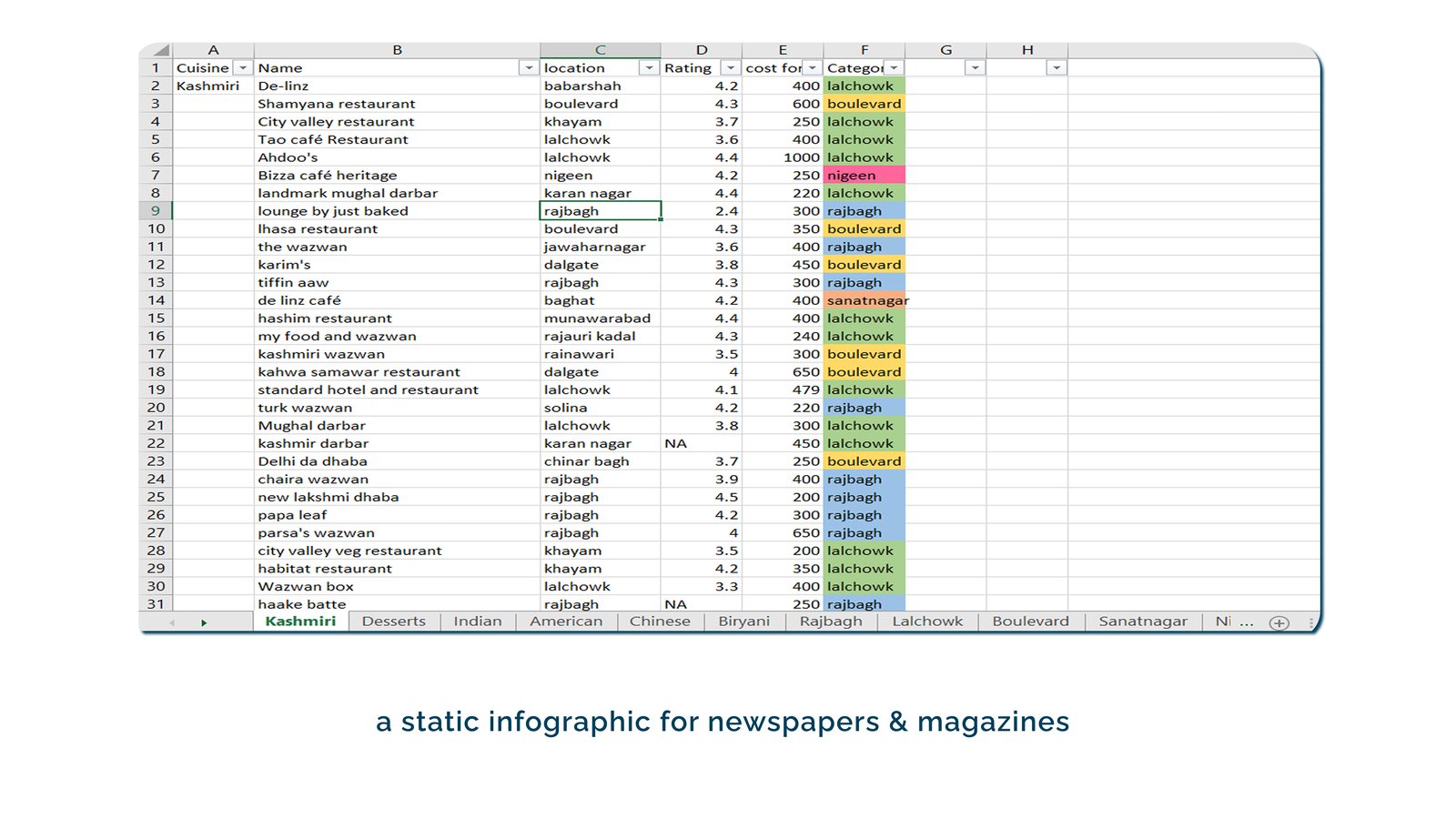Click the lounge by just baked cell
Screen dimensions: 1456x819
(x=397, y=211)
